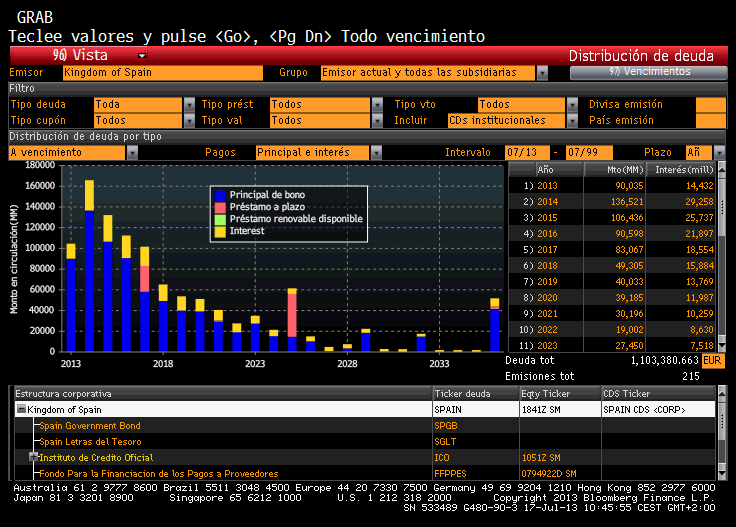Viewport: 736px width, 527px height.
Task: Click the SPGB debt ticker
Action: 445,426
